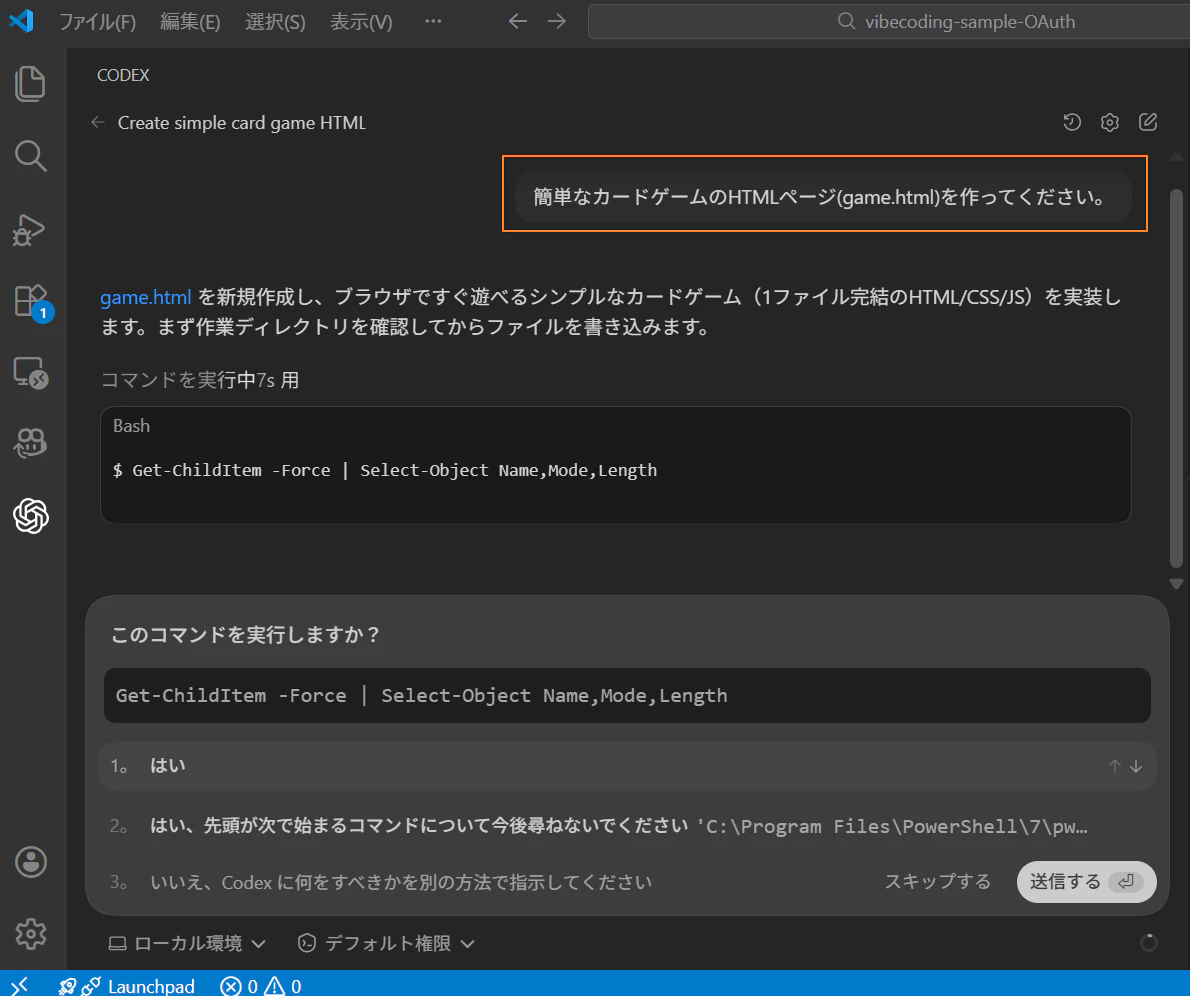
Task: Open the Copilot chat icon in activity bar
Action: coord(30,443)
